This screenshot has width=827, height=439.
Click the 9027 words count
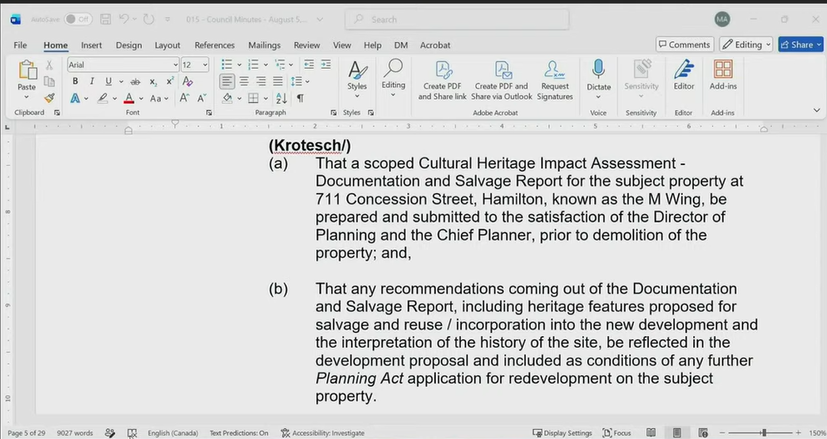pyautogui.click(x=75, y=433)
